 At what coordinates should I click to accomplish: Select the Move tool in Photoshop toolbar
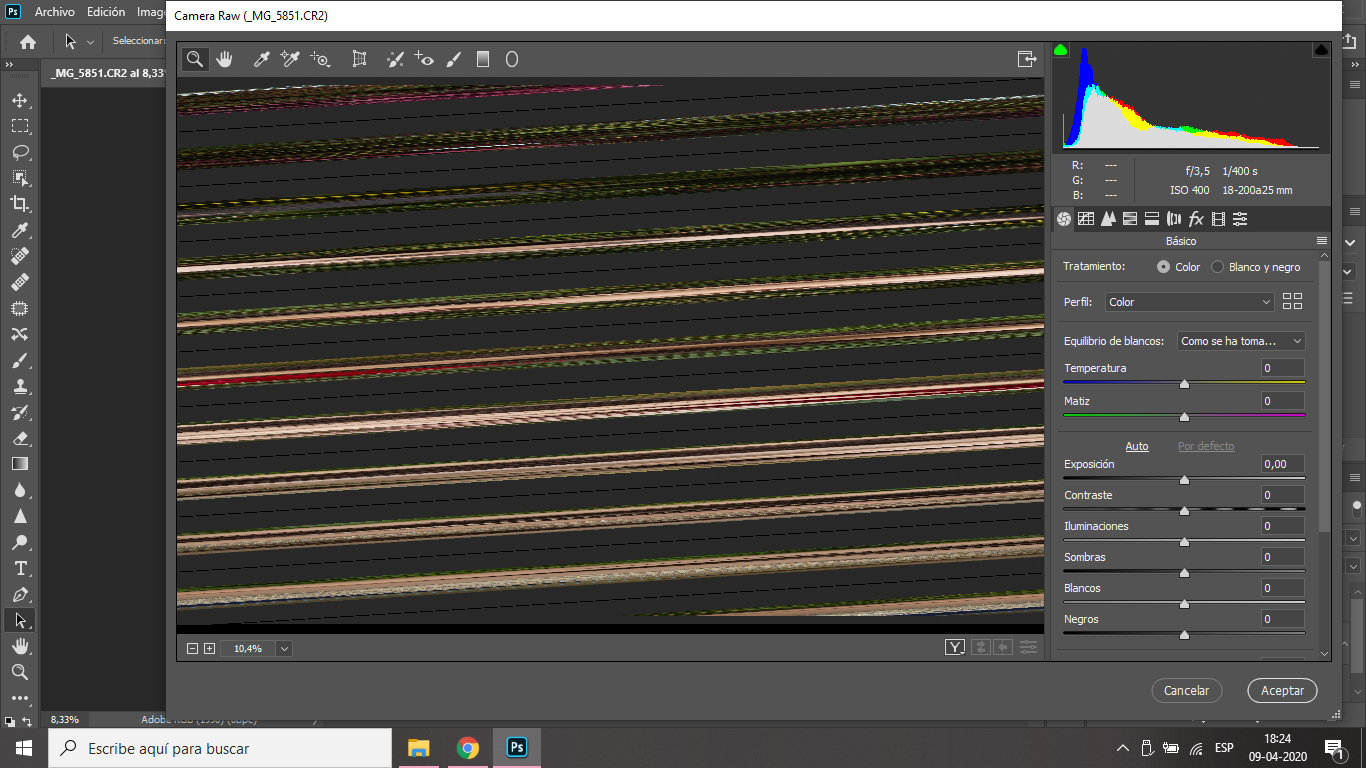tap(20, 100)
